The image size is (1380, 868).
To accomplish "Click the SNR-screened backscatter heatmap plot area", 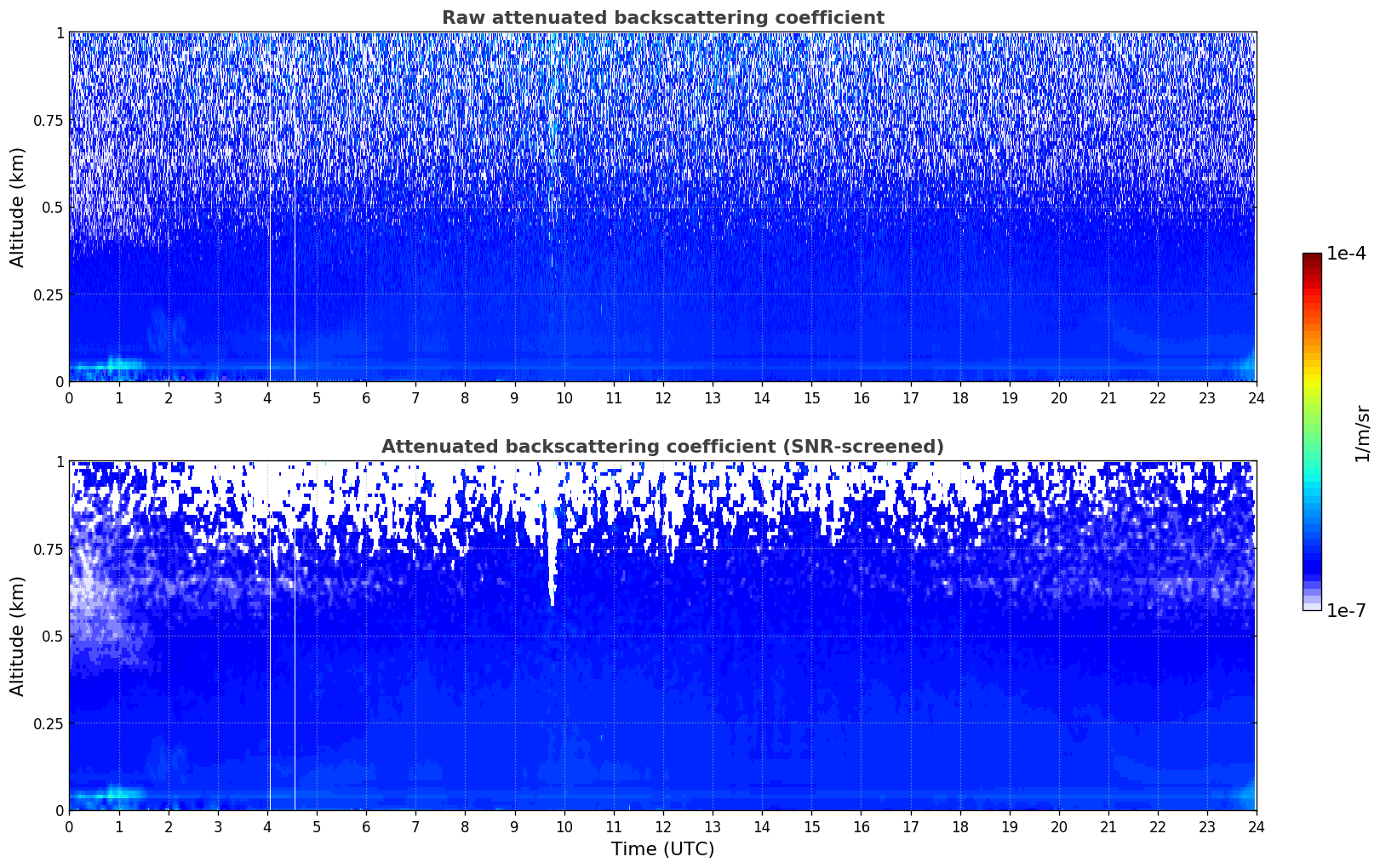I will pyautogui.click(x=662, y=636).
